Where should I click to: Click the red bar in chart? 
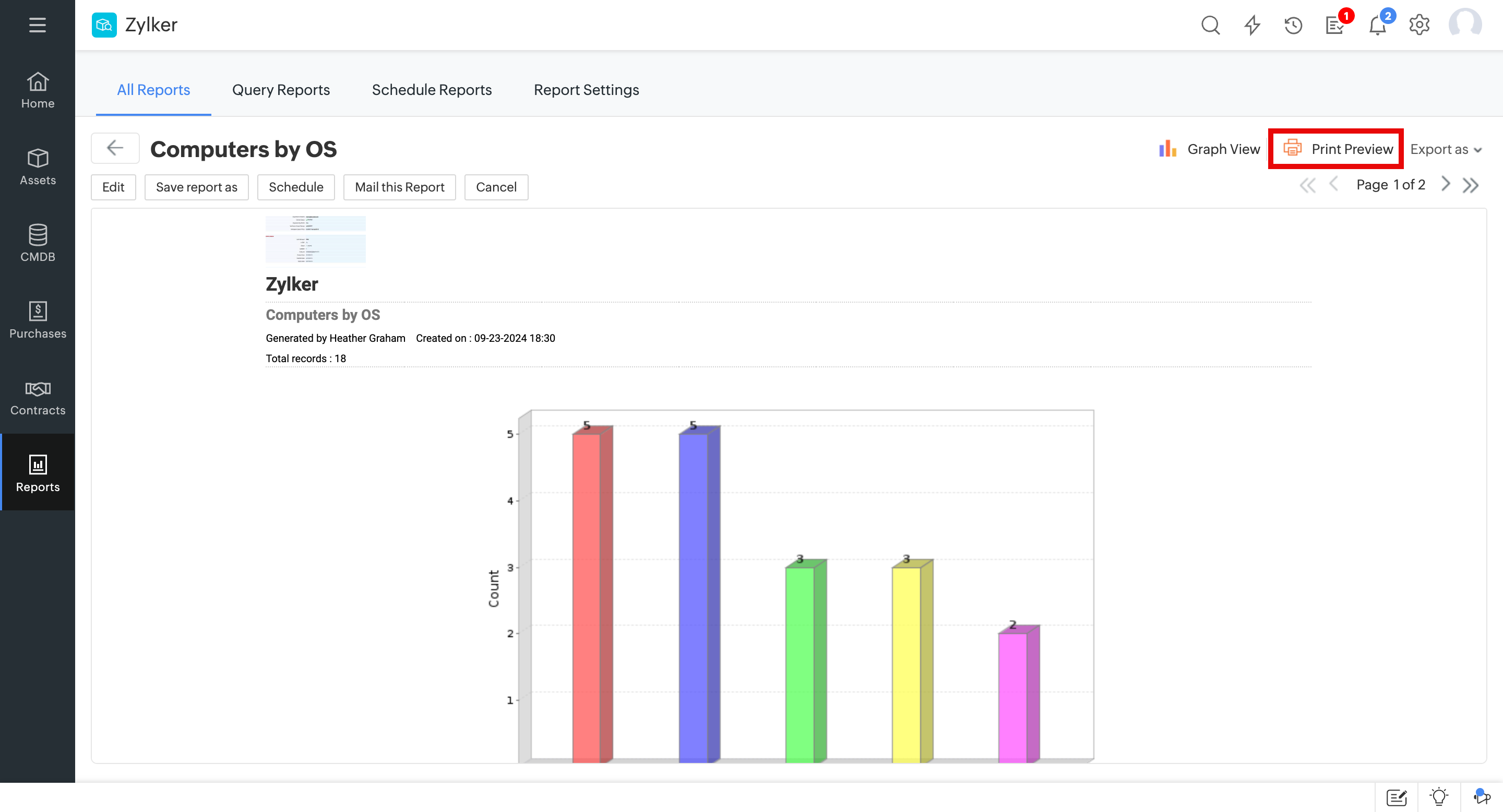(x=587, y=595)
